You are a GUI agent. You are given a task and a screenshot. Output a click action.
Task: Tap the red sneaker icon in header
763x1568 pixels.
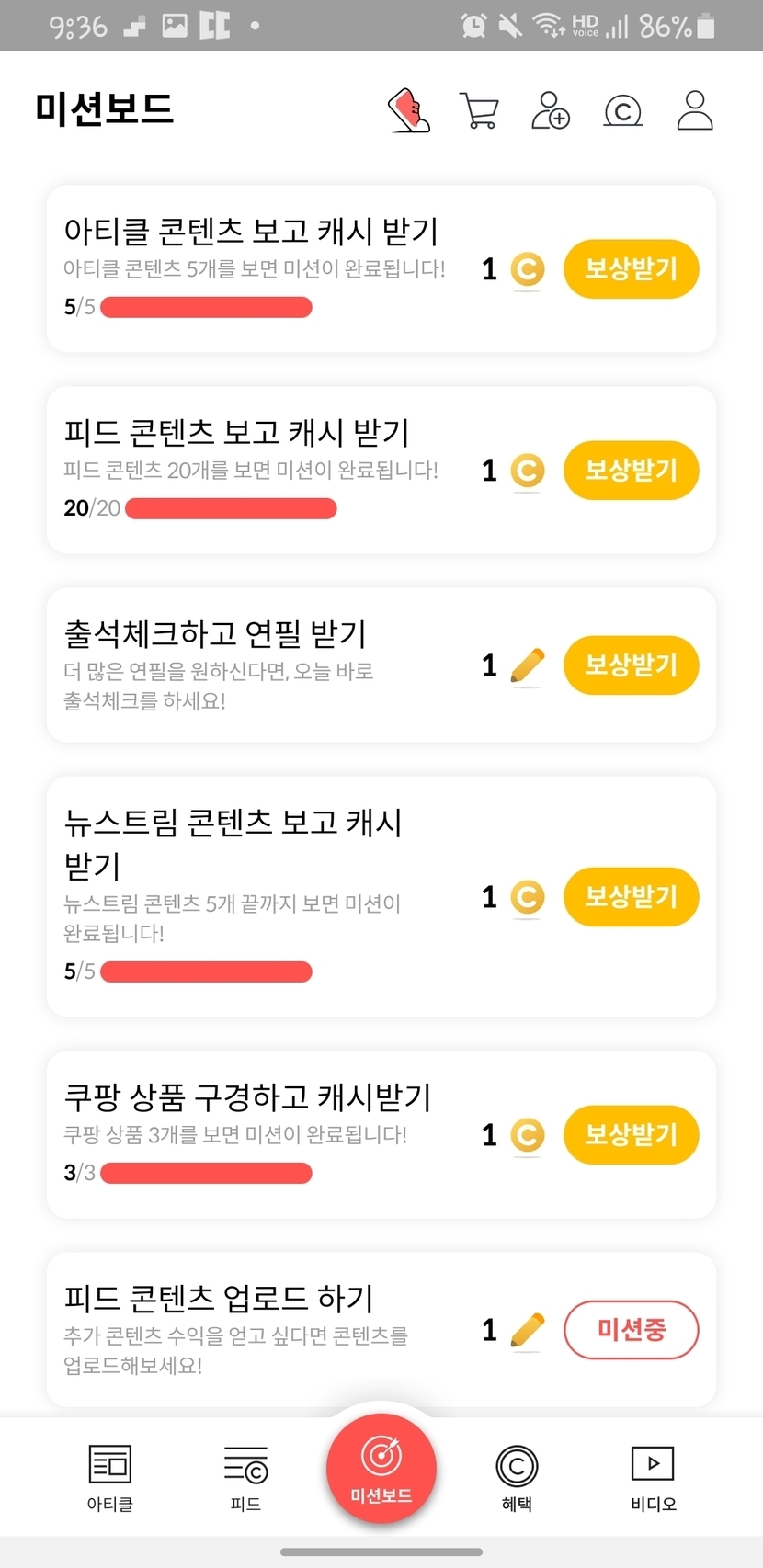click(409, 110)
